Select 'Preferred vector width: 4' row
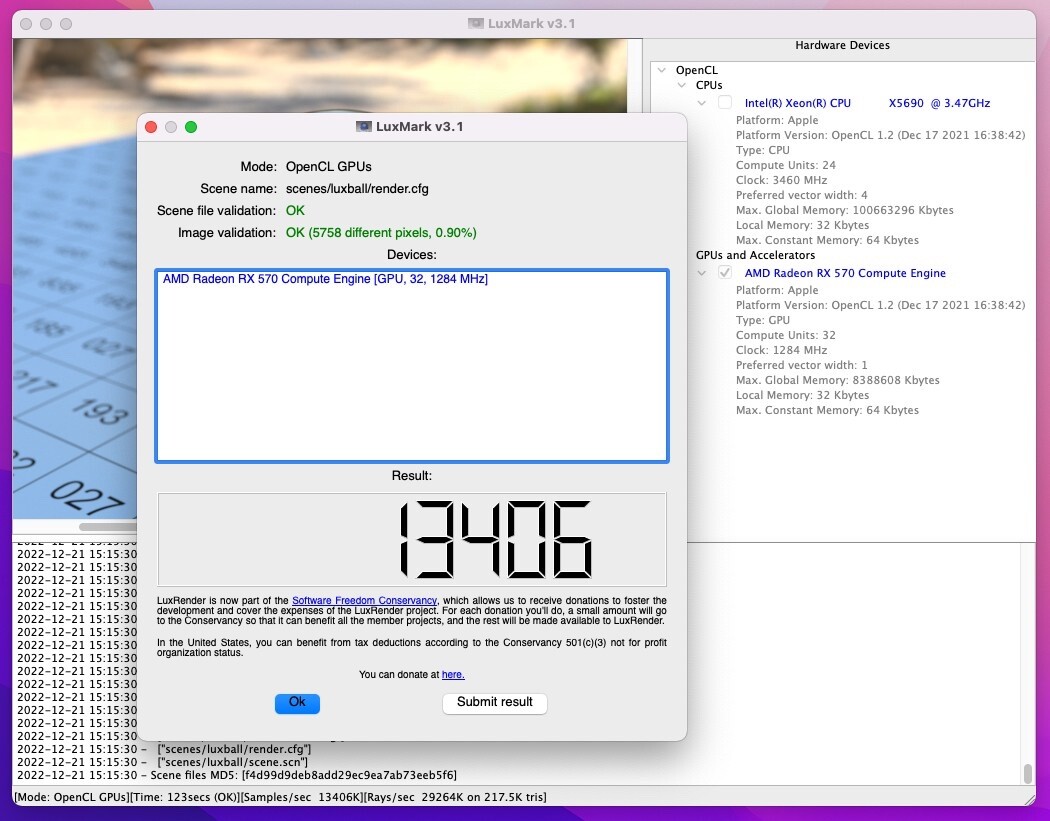Image resolution: width=1050 pixels, height=821 pixels. (x=802, y=195)
